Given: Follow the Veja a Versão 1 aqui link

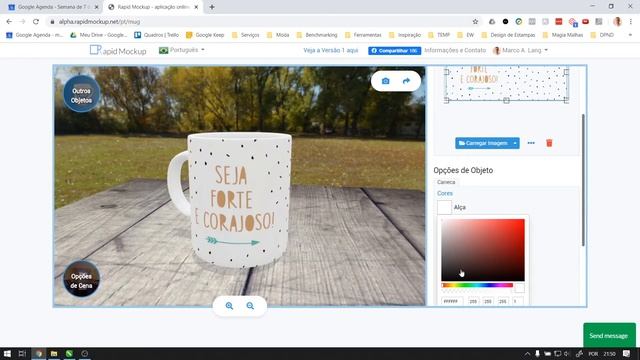Looking at the screenshot, I should tap(331, 50).
